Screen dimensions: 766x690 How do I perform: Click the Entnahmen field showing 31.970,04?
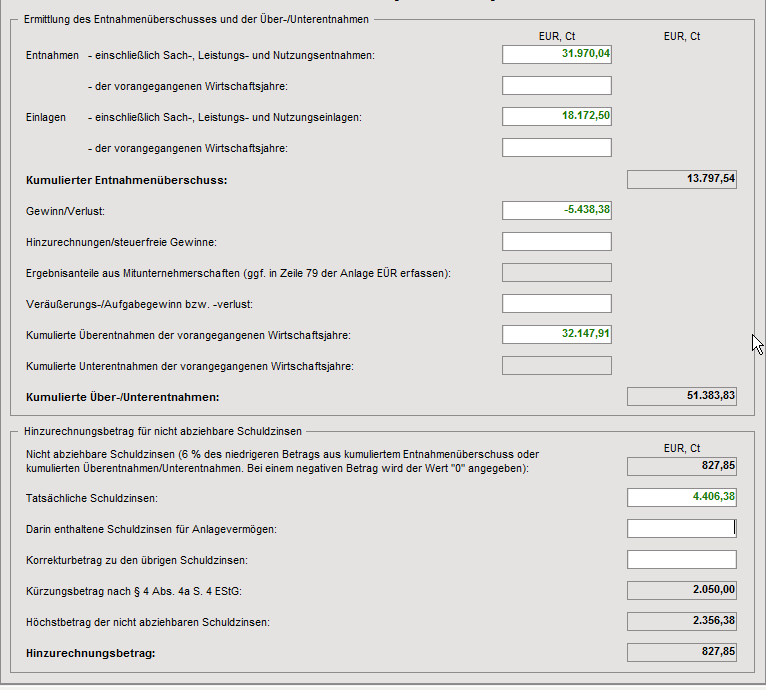click(556, 54)
